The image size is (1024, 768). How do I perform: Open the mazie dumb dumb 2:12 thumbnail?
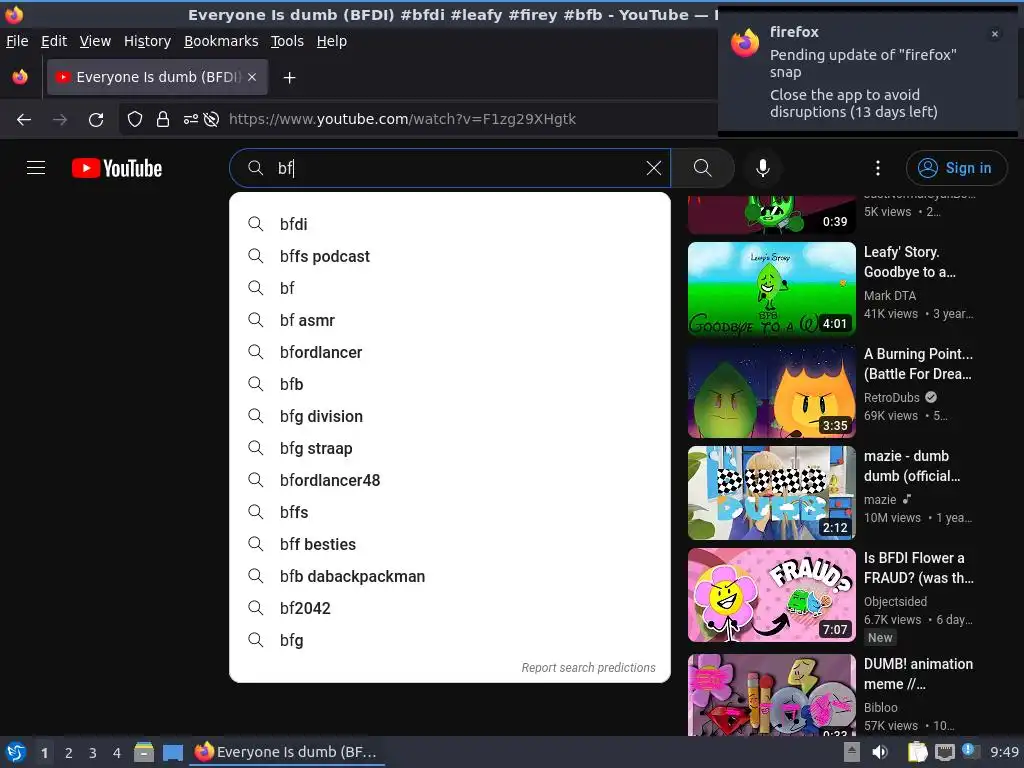pyautogui.click(x=771, y=492)
